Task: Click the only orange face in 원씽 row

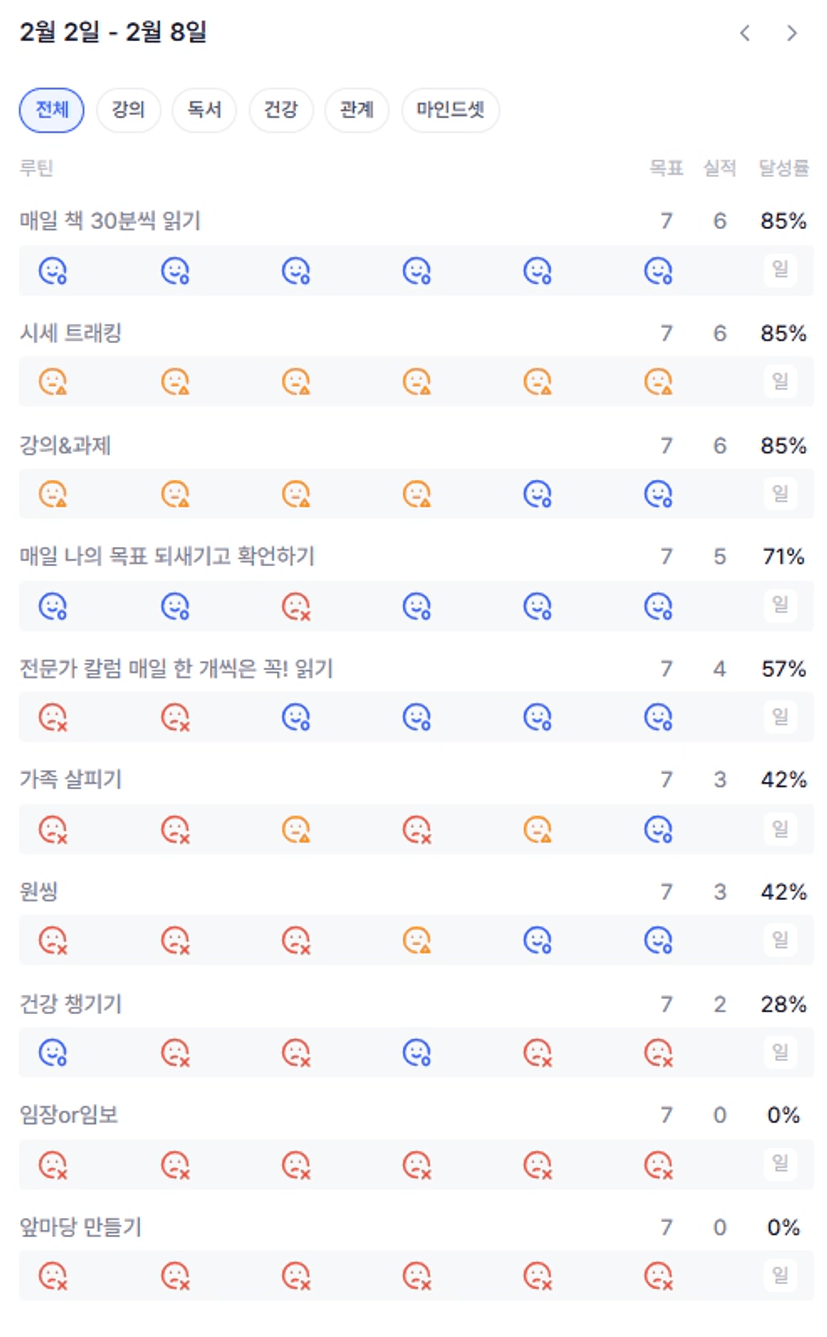Action: (417, 940)
